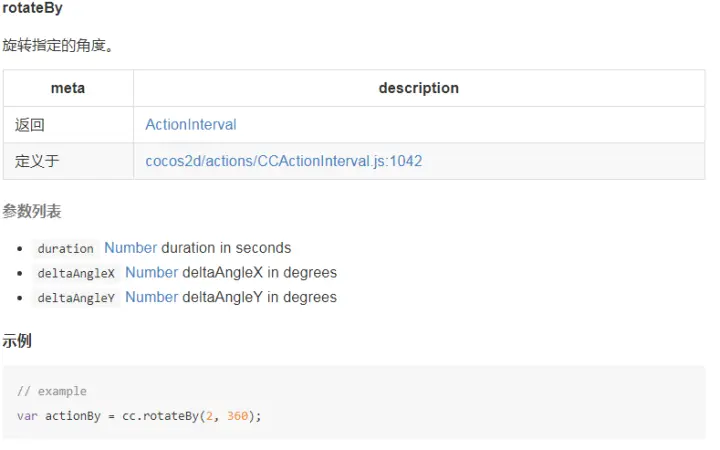The image size is (720, 450).
Task: Click the Number link beside duration
Action: pyautogui.click(x=130, y=248)
